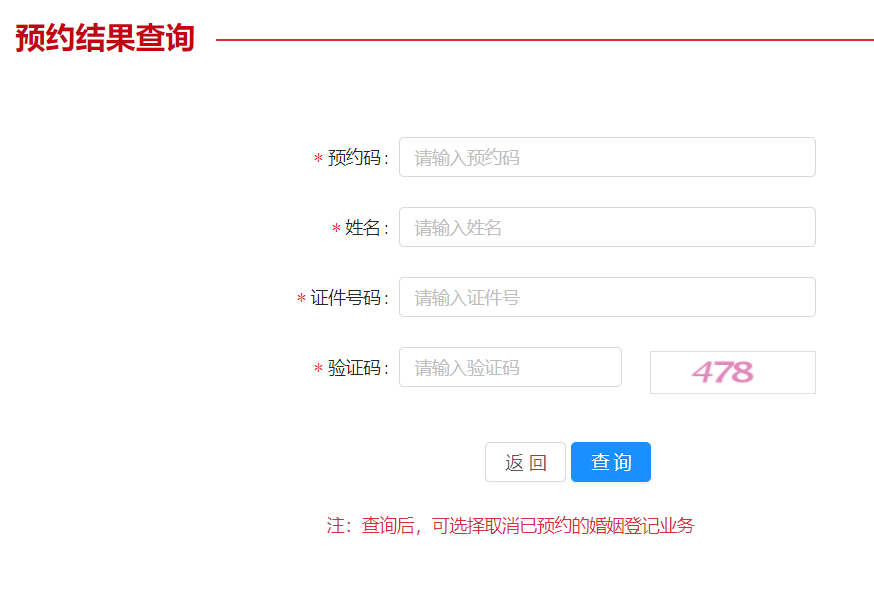Click the 姓名 field label
This screenshot has height=593, width=874.
364,228
